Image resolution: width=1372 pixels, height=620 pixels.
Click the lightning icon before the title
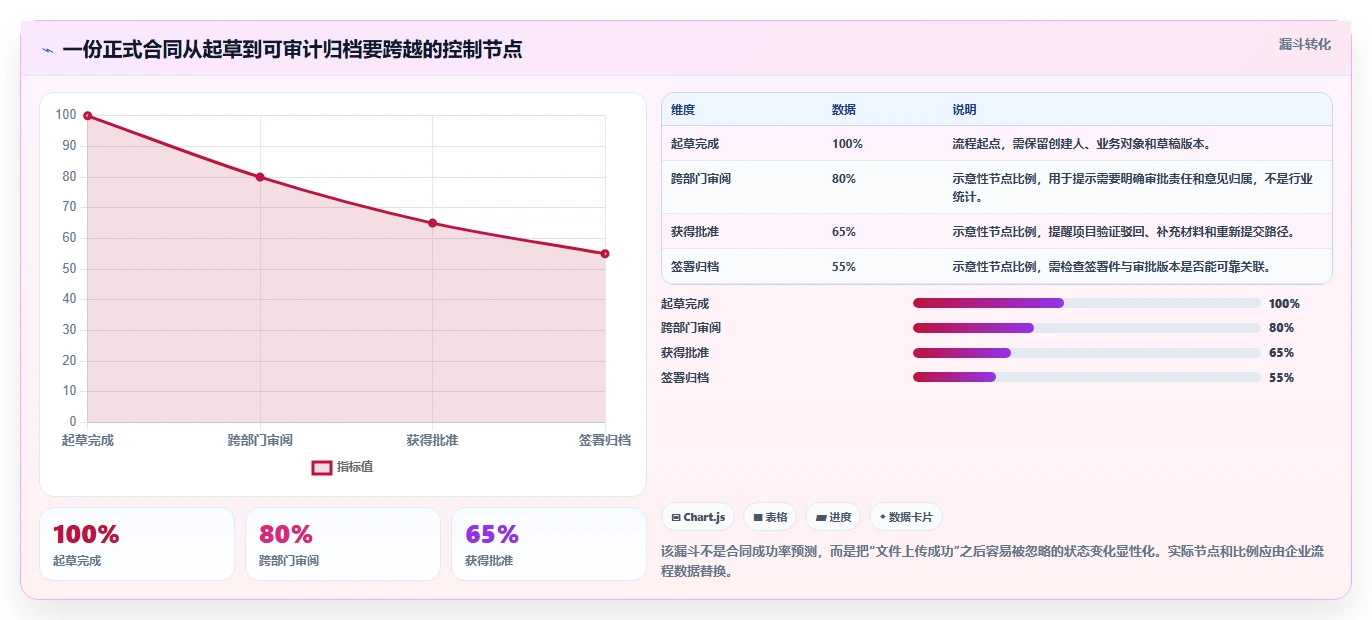coord(47,50)
